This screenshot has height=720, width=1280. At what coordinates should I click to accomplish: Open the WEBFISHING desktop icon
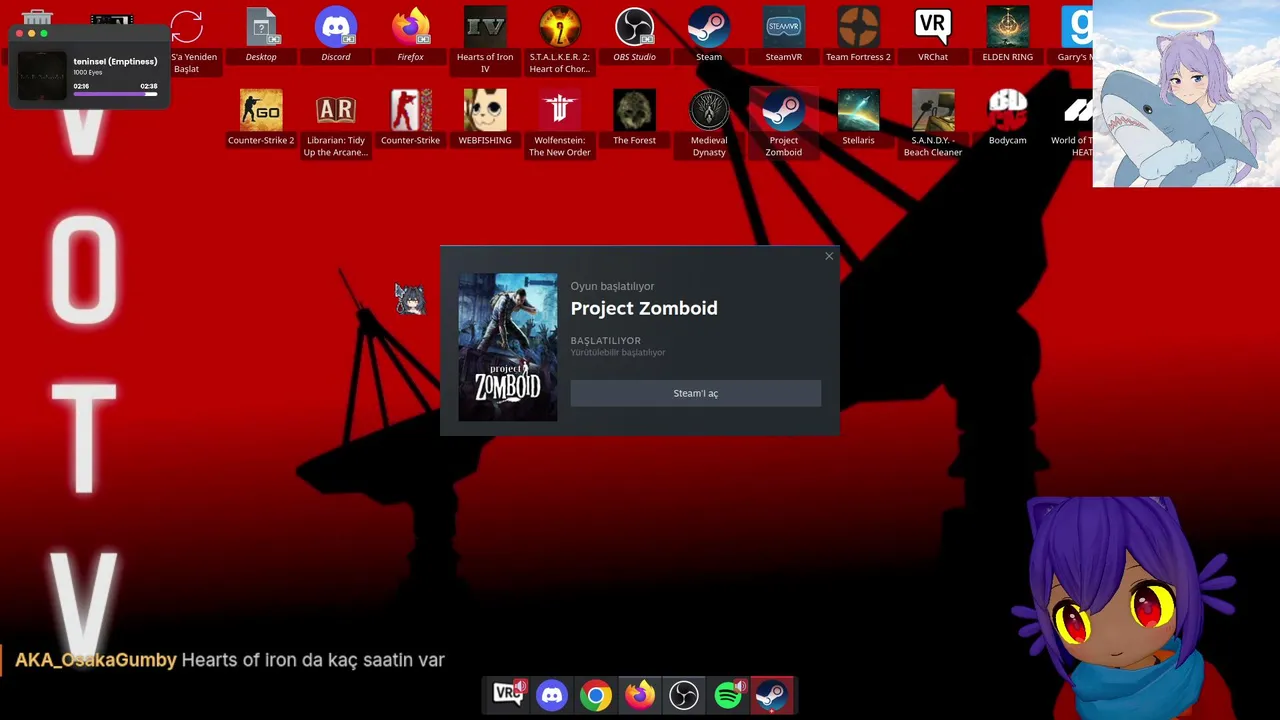point(485,118)
